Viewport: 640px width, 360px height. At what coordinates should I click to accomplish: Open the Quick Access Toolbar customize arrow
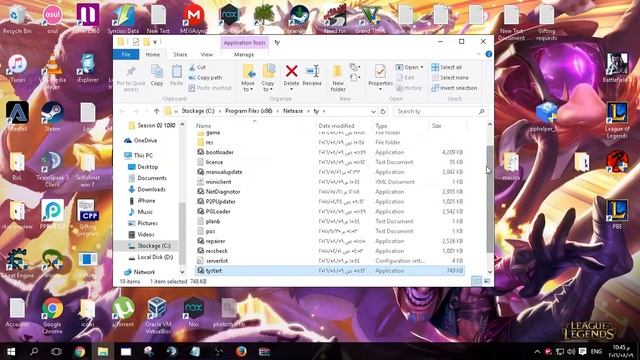[155, 42]
